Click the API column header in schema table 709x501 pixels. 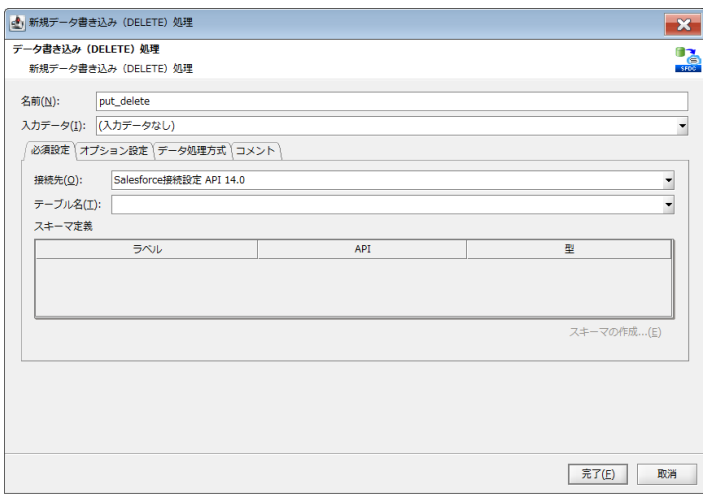362,249
